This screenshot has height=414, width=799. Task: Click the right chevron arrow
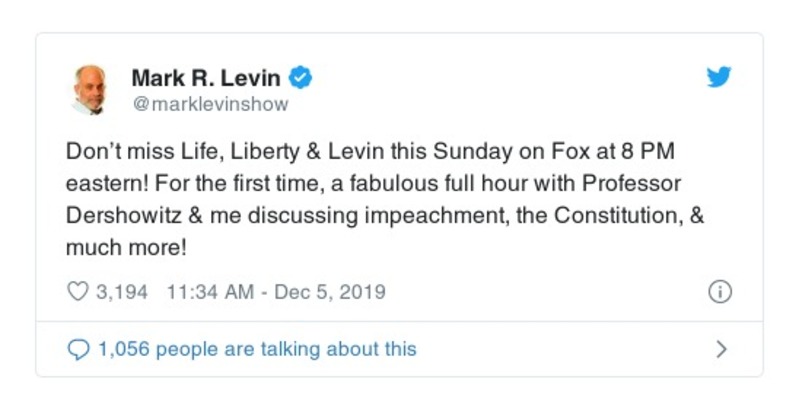tap(721, 349)
